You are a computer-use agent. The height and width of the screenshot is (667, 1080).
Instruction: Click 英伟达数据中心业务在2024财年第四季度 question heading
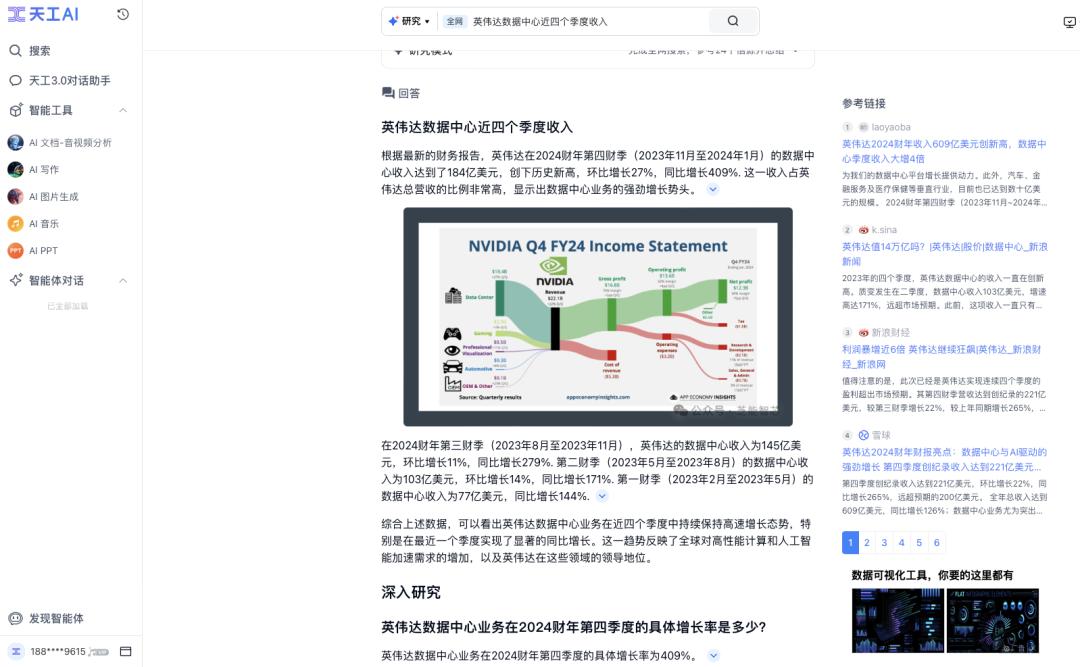(x=573, y=627)
